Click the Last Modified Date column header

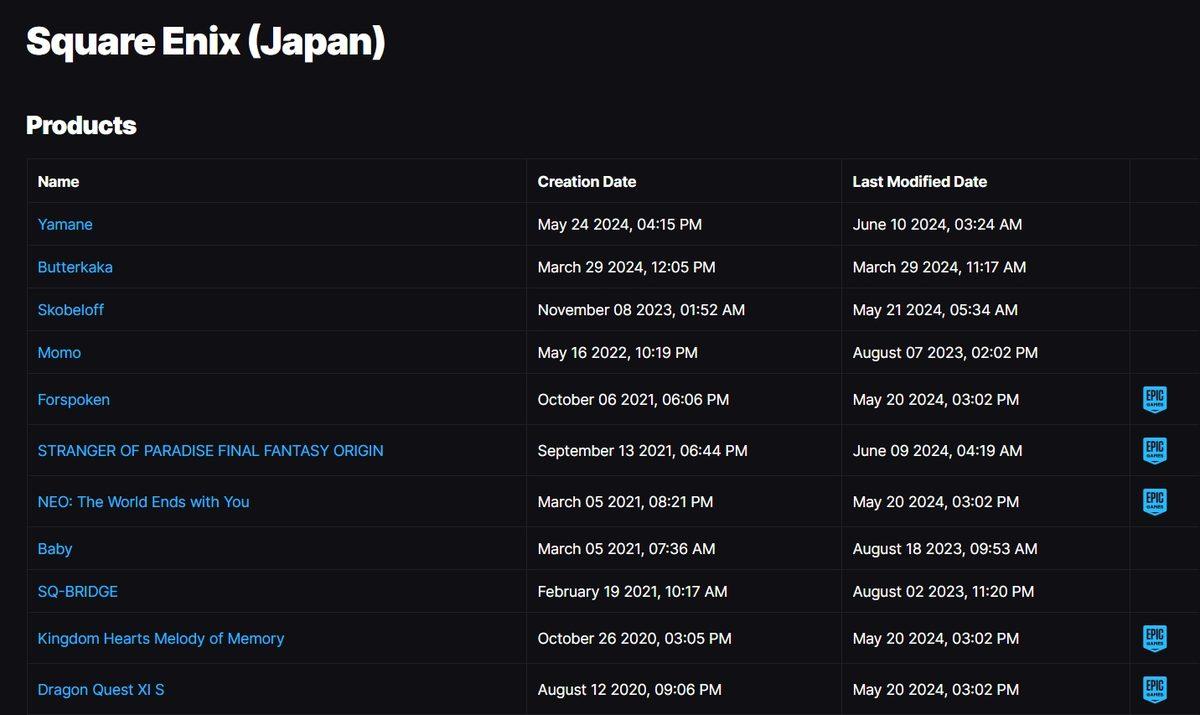coord(919,182)
